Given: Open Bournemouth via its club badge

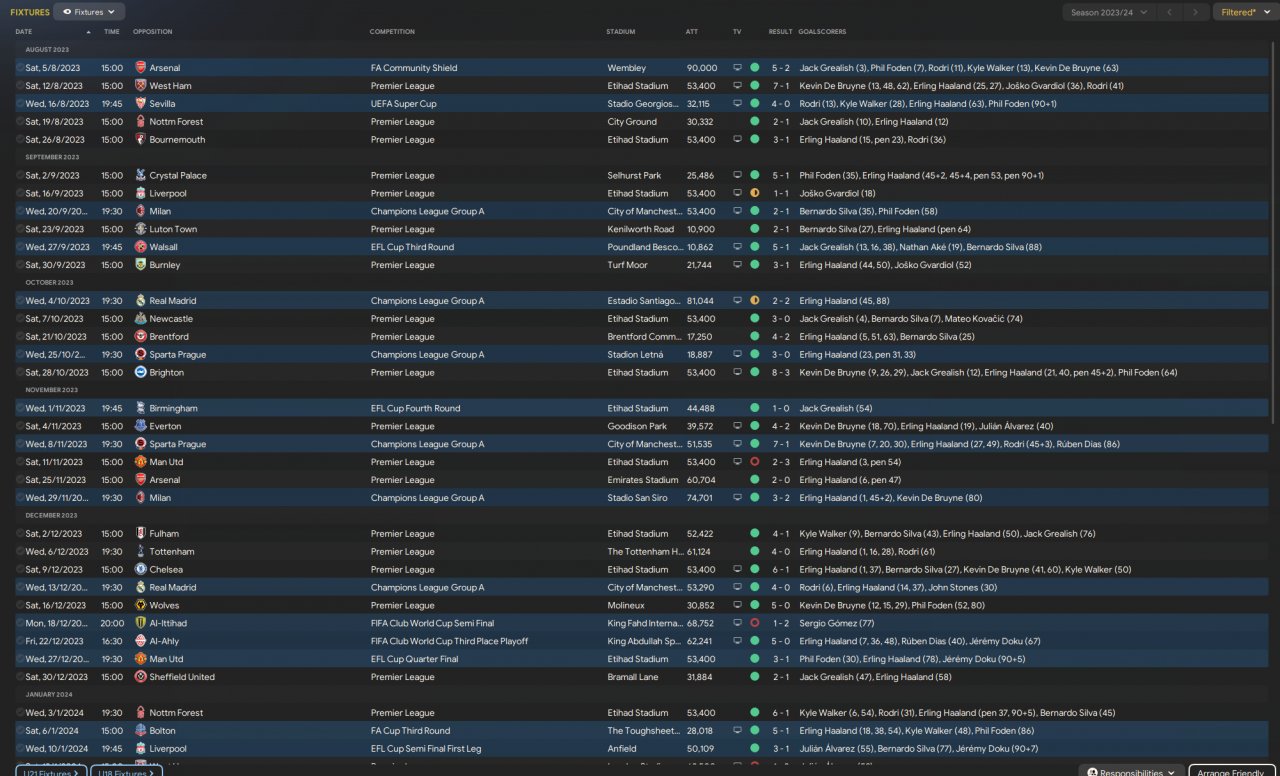Looking at the screenshot, I should coord(140,140).
